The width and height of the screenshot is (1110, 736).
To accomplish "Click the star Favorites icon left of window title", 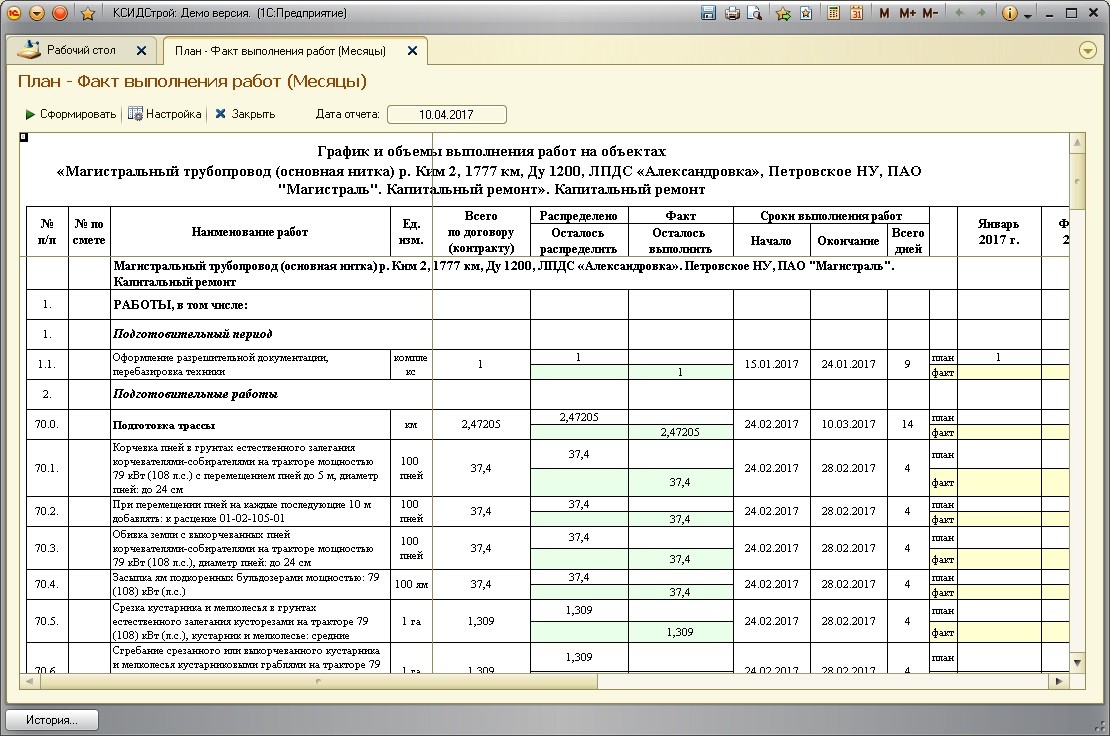I will 88,13.
